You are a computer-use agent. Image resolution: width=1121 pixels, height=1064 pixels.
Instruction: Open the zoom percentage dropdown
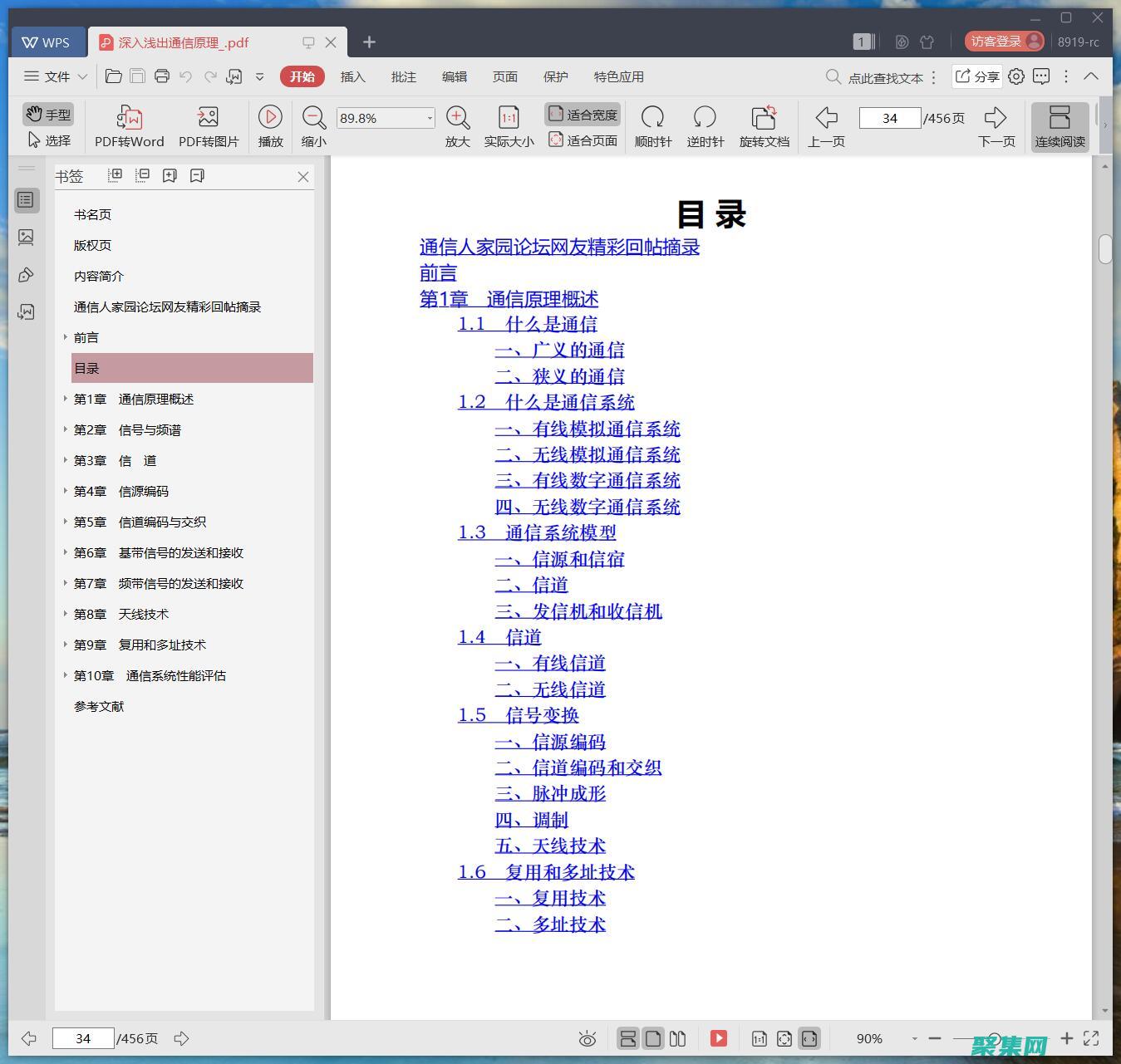429,117
